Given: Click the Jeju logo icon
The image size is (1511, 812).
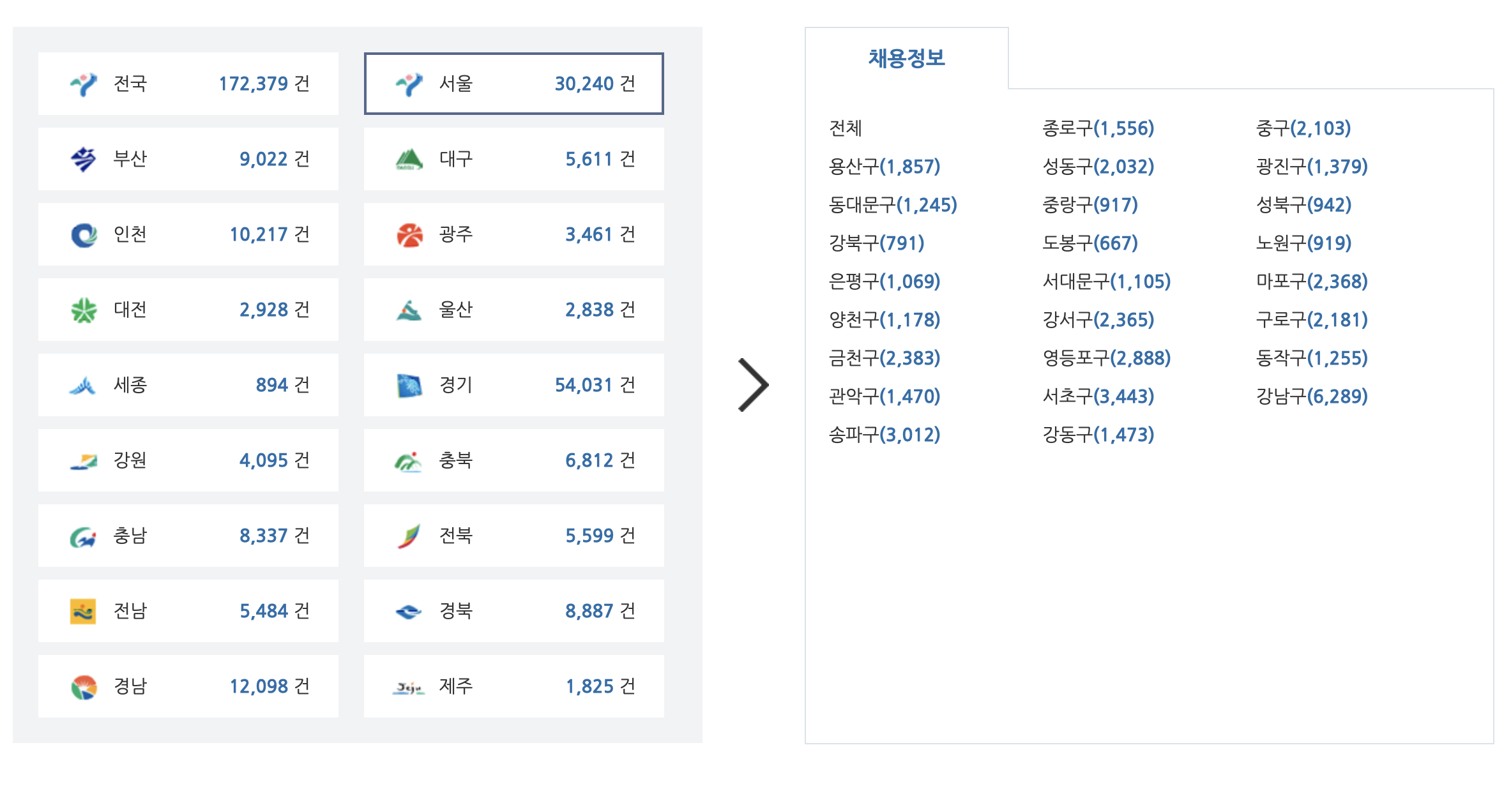Looking at the screenshot, I should coord(409,687).
